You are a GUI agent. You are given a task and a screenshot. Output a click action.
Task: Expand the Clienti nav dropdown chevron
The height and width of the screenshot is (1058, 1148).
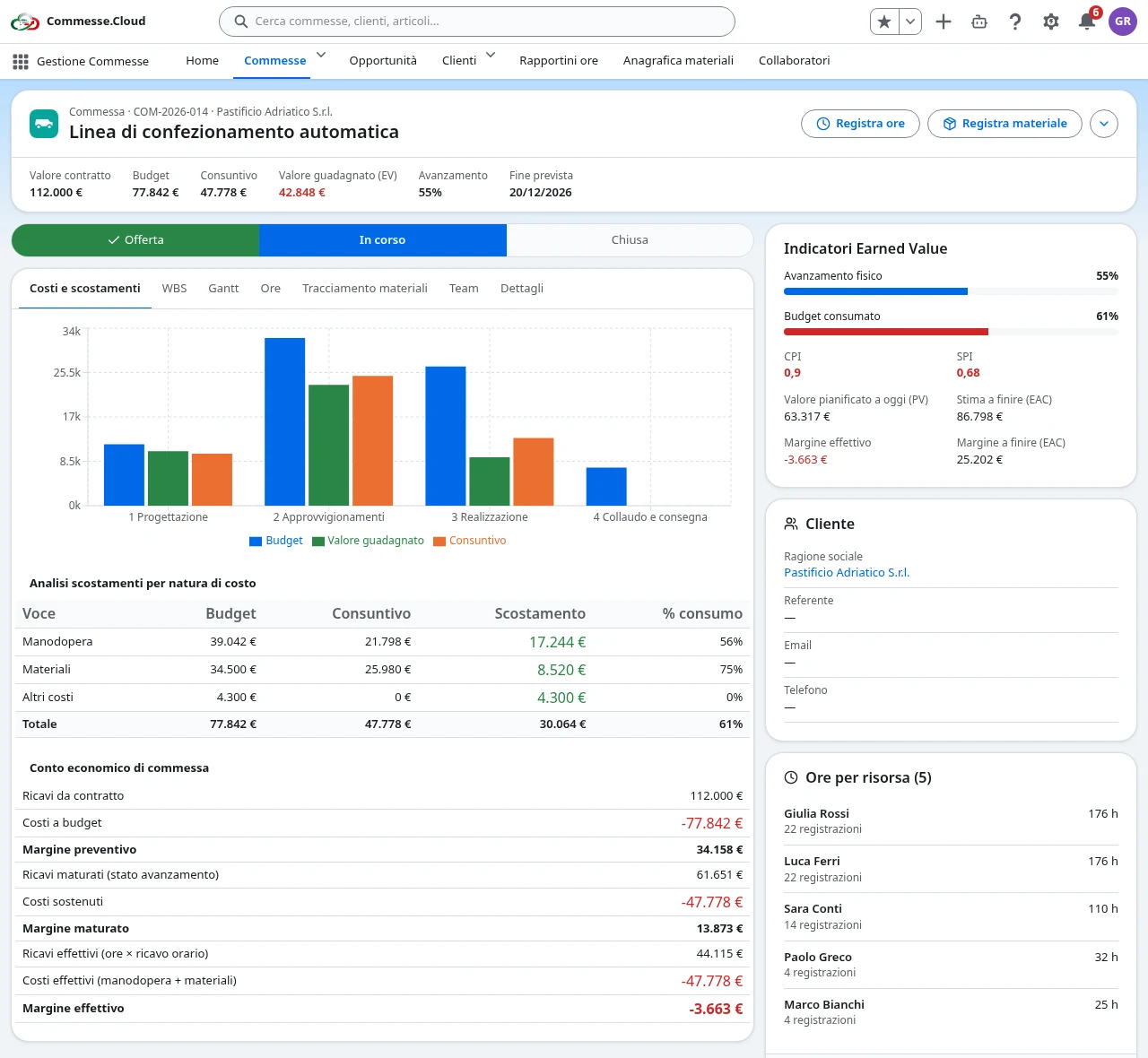click(x=491, y=56)
